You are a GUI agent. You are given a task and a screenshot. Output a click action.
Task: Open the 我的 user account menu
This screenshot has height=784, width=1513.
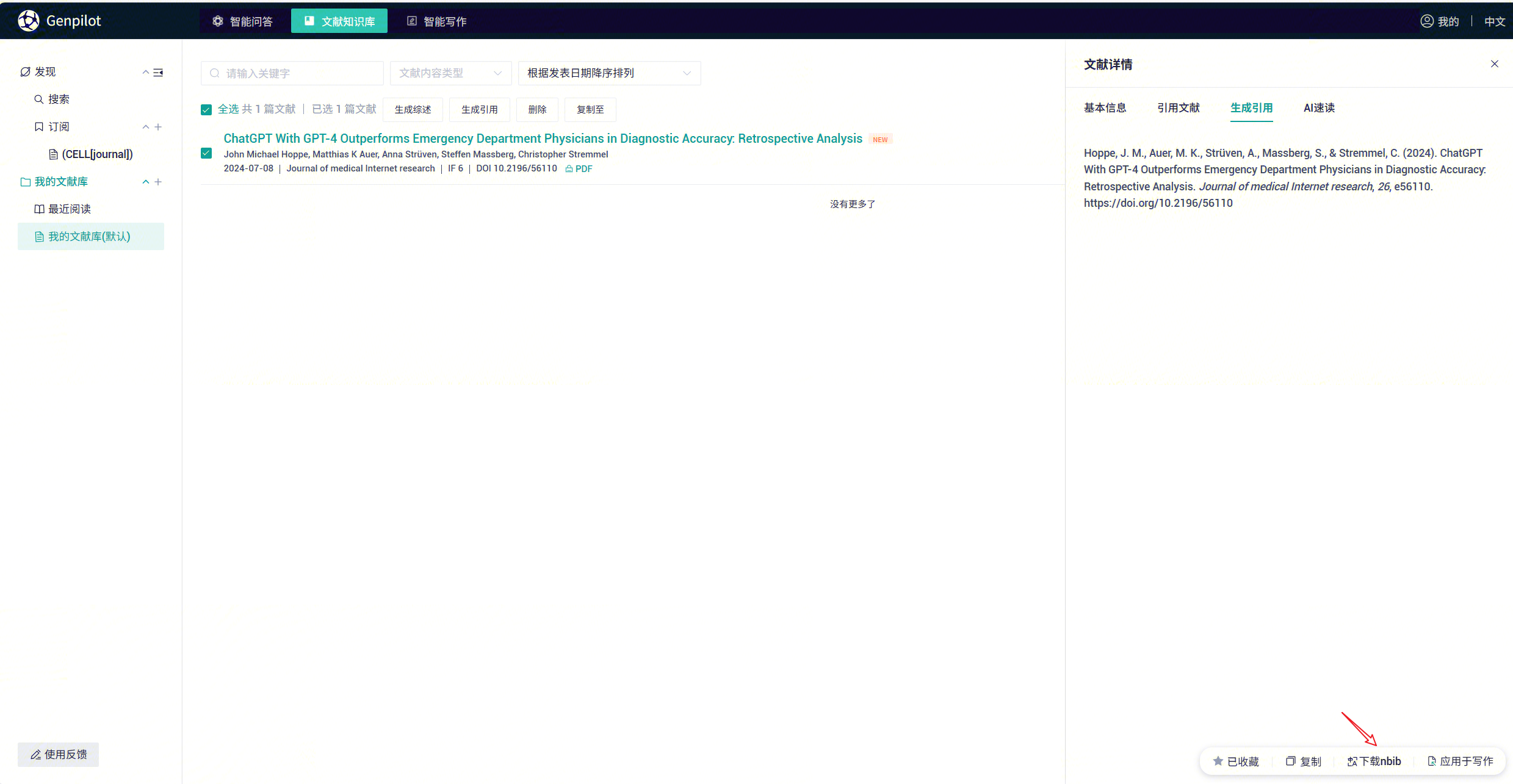(x=1440, y=21)
